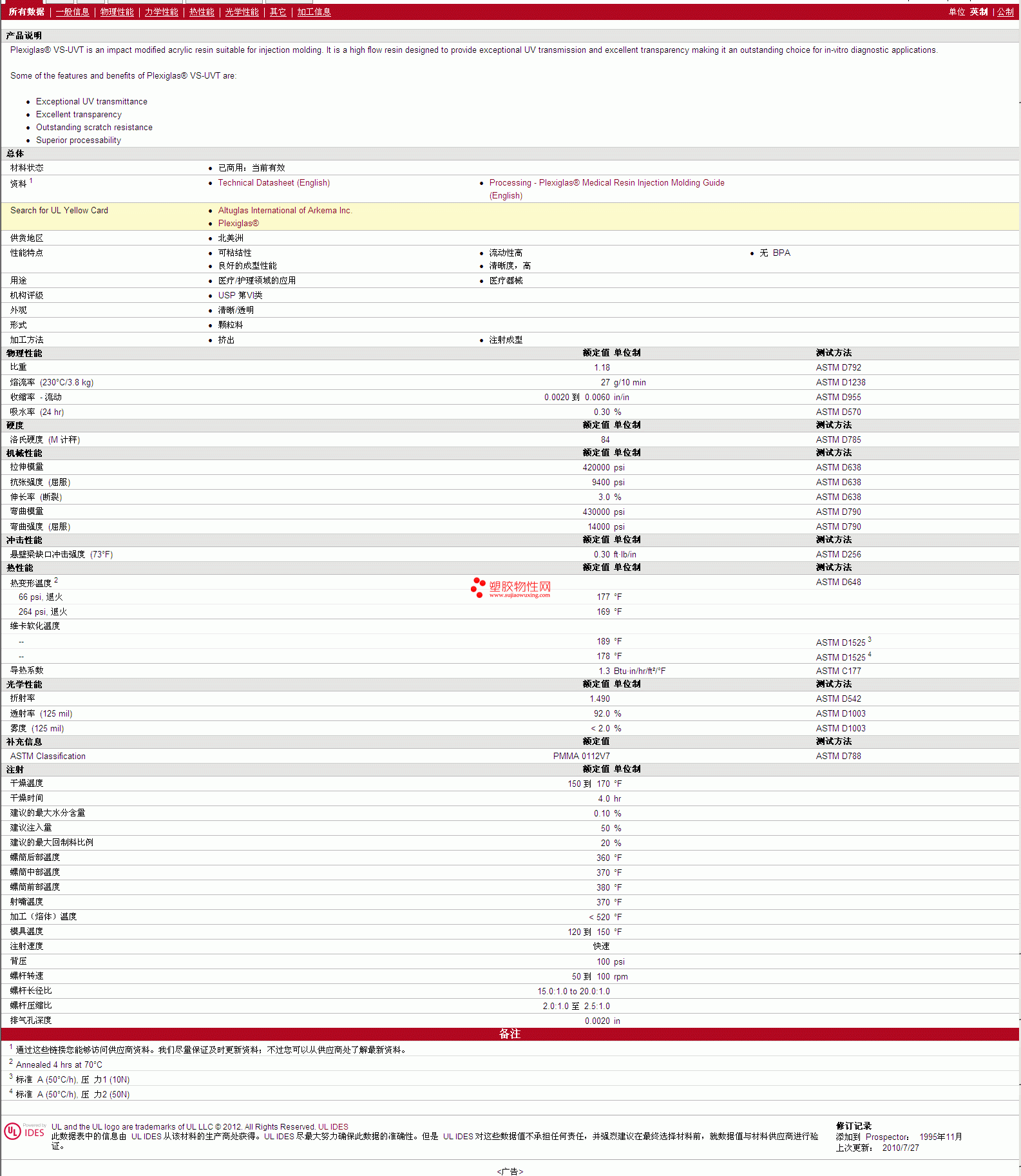Image resolution: width=1021 pixels, height=1176 pixels.
Task: Click the 医疗器械 use text
Action: 506,281
